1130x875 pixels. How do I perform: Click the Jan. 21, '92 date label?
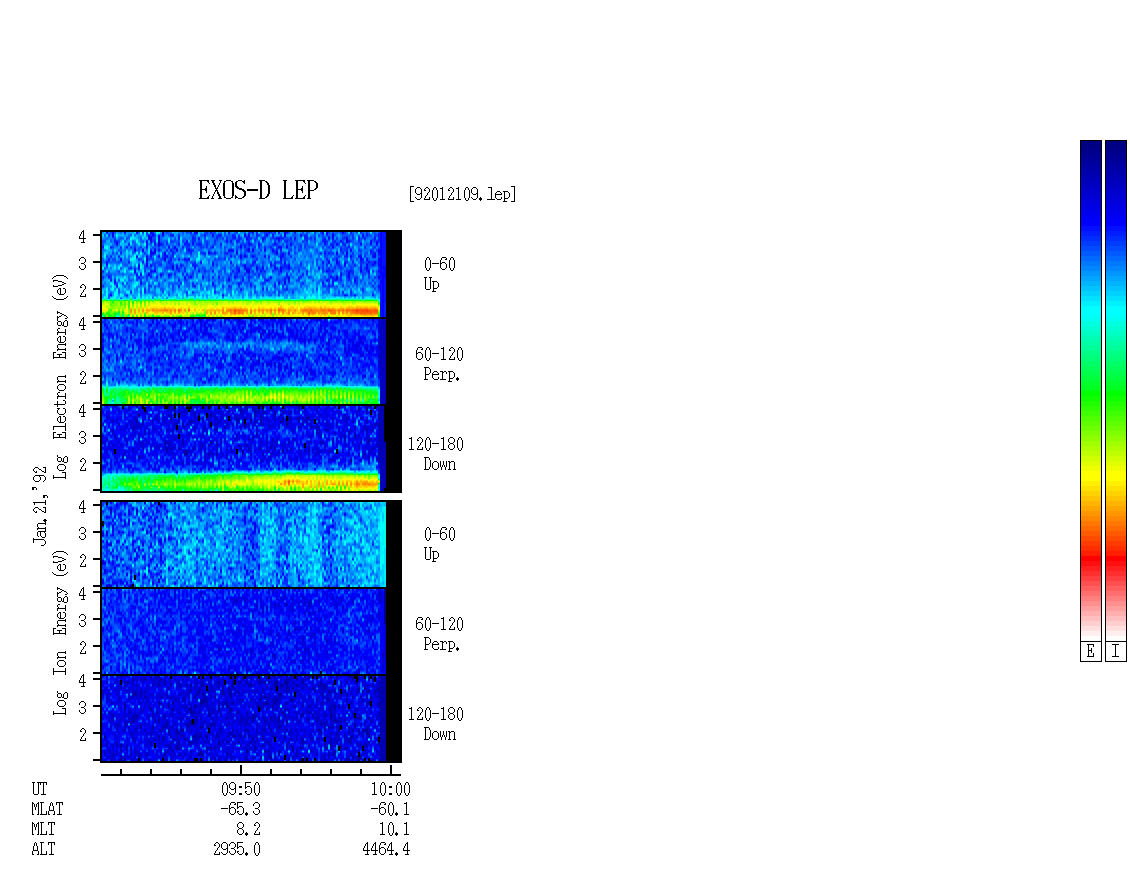click(40, 505)
